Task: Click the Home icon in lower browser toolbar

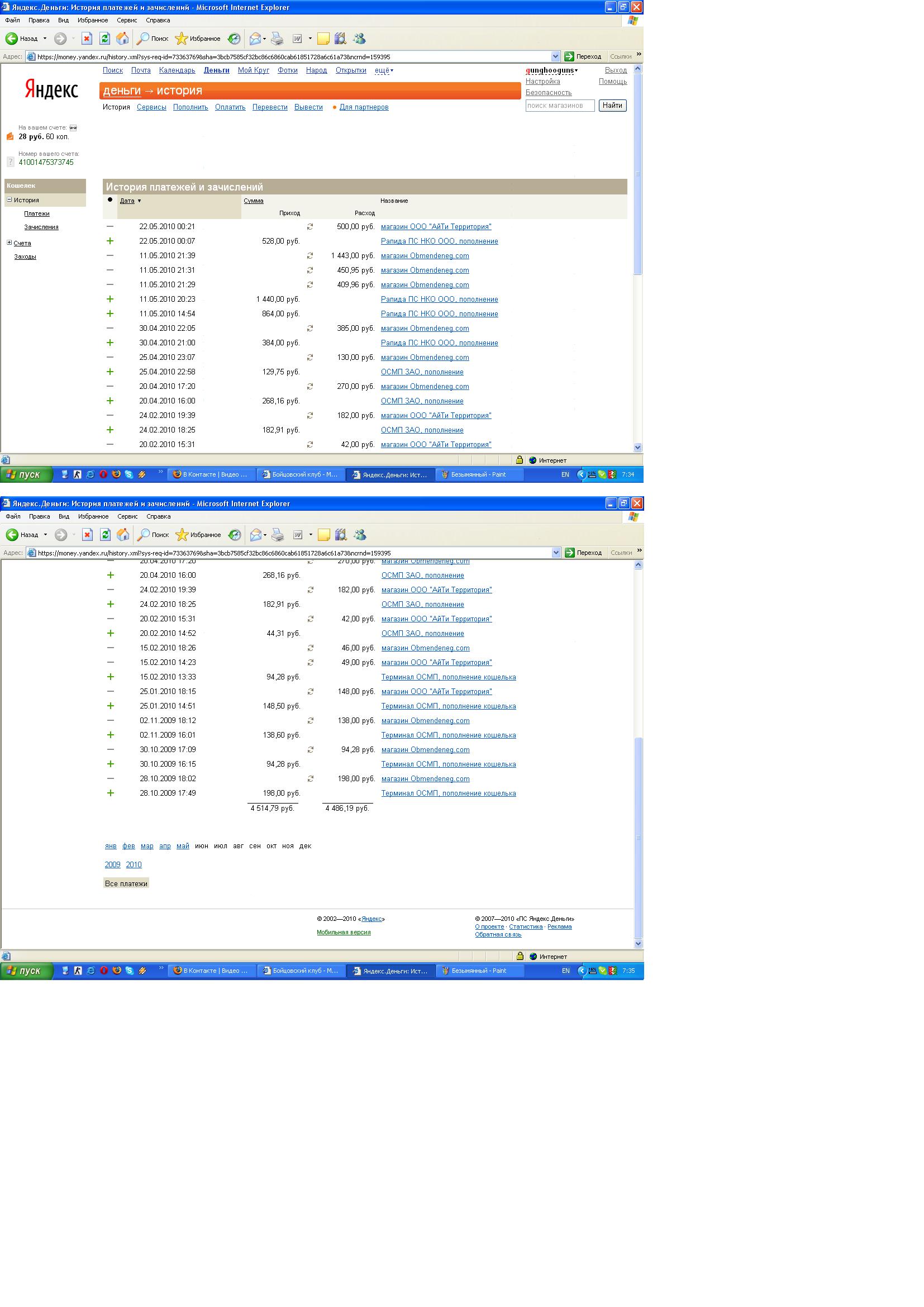Action: point(123,535)
